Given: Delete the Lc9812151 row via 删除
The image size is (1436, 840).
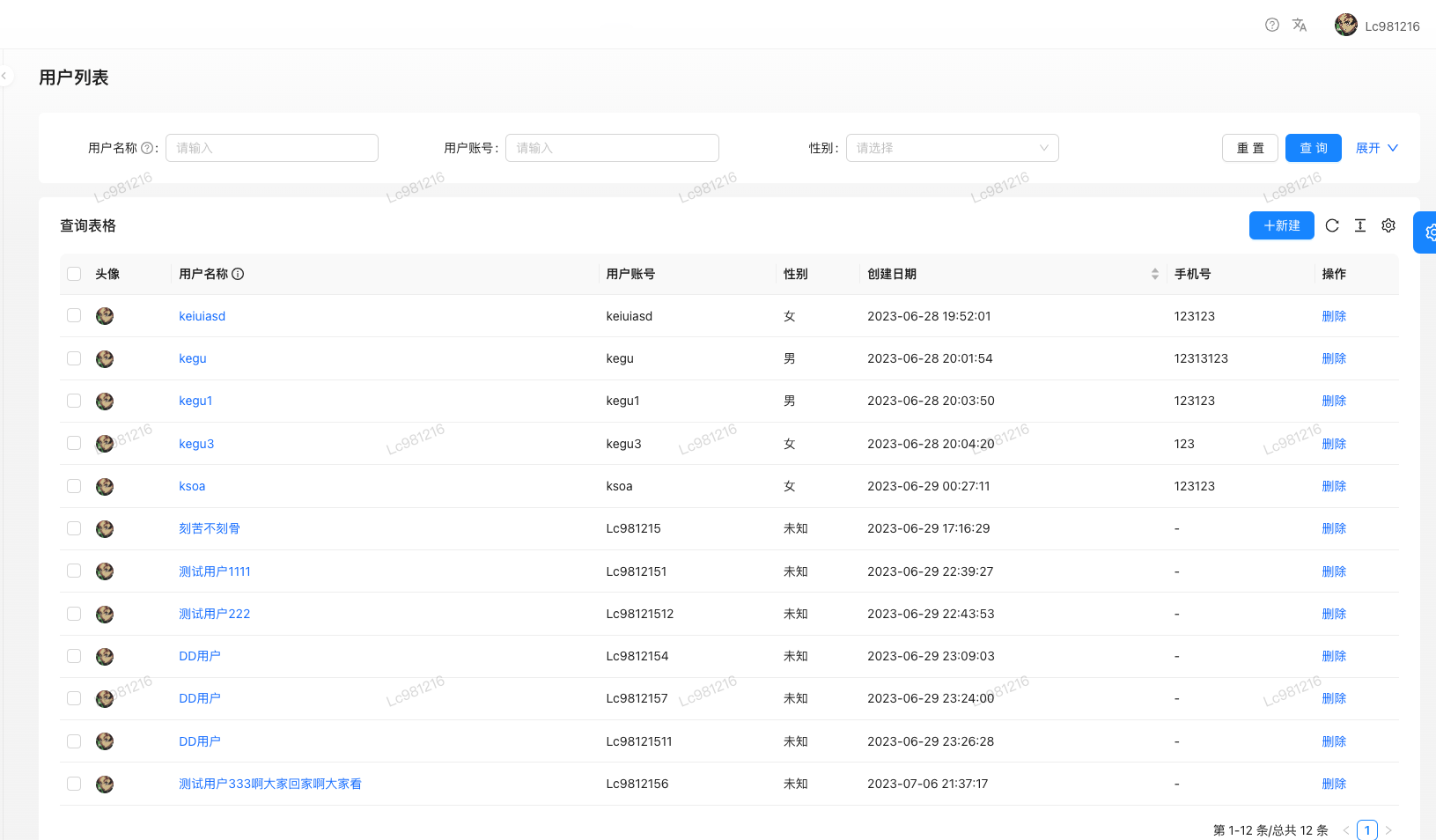Looking at the screenshot, I should coord(1334,571).
